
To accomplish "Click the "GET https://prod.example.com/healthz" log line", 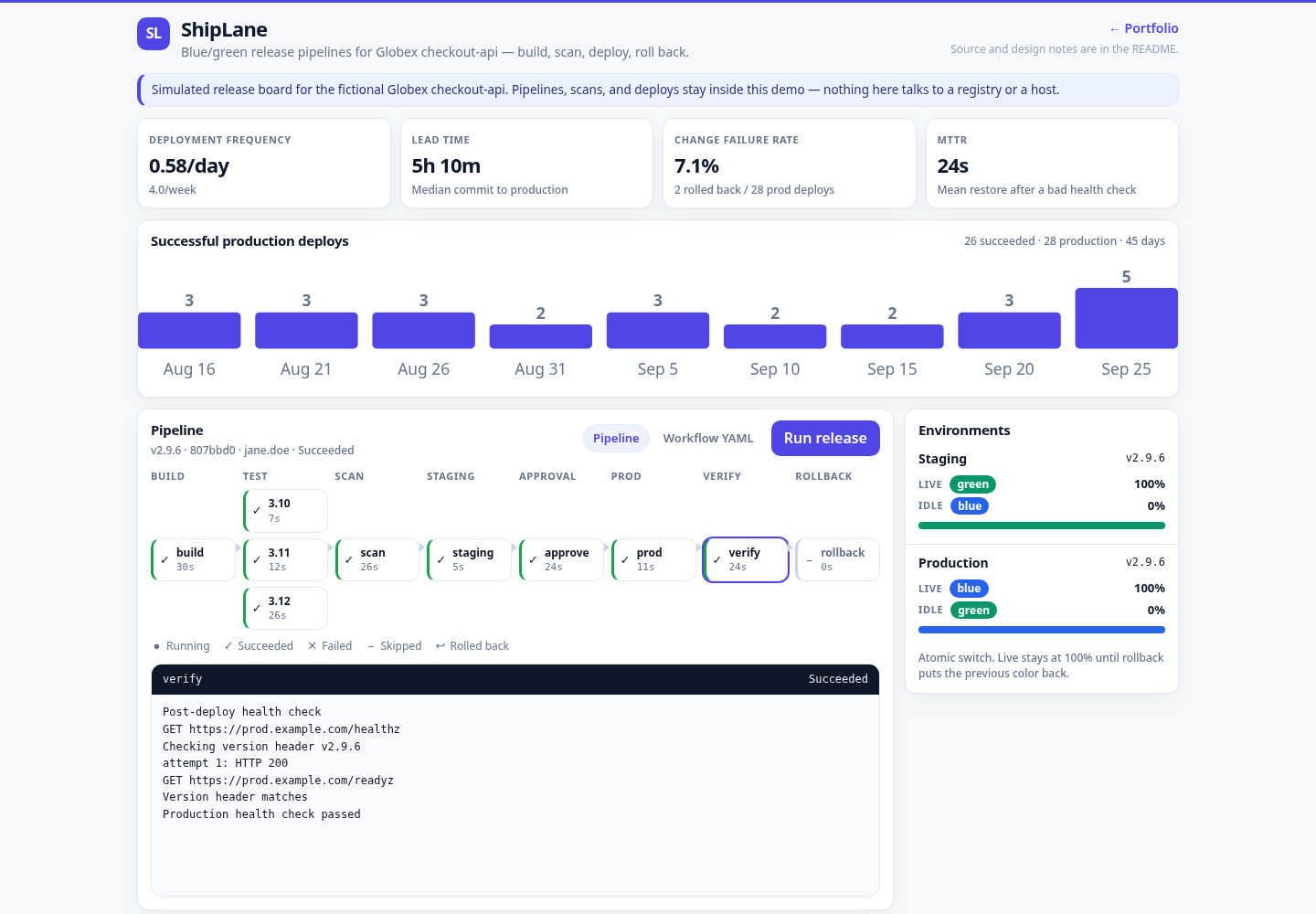I will (281, 729).
